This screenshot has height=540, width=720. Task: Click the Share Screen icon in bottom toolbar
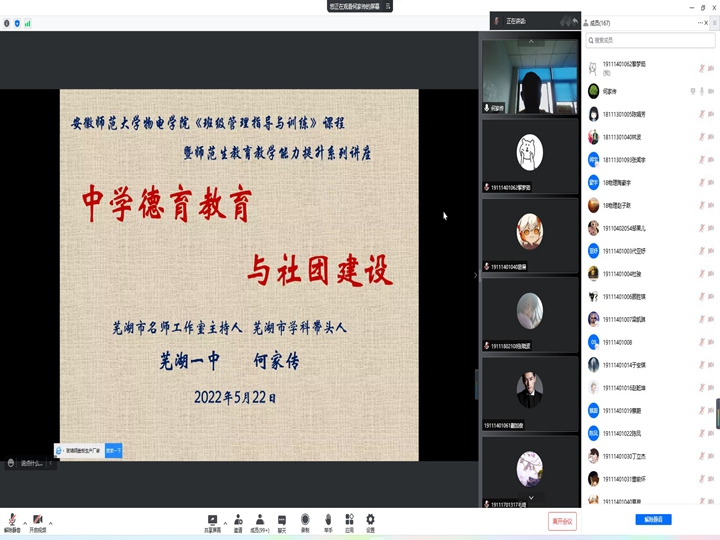(x=212, y=521)
